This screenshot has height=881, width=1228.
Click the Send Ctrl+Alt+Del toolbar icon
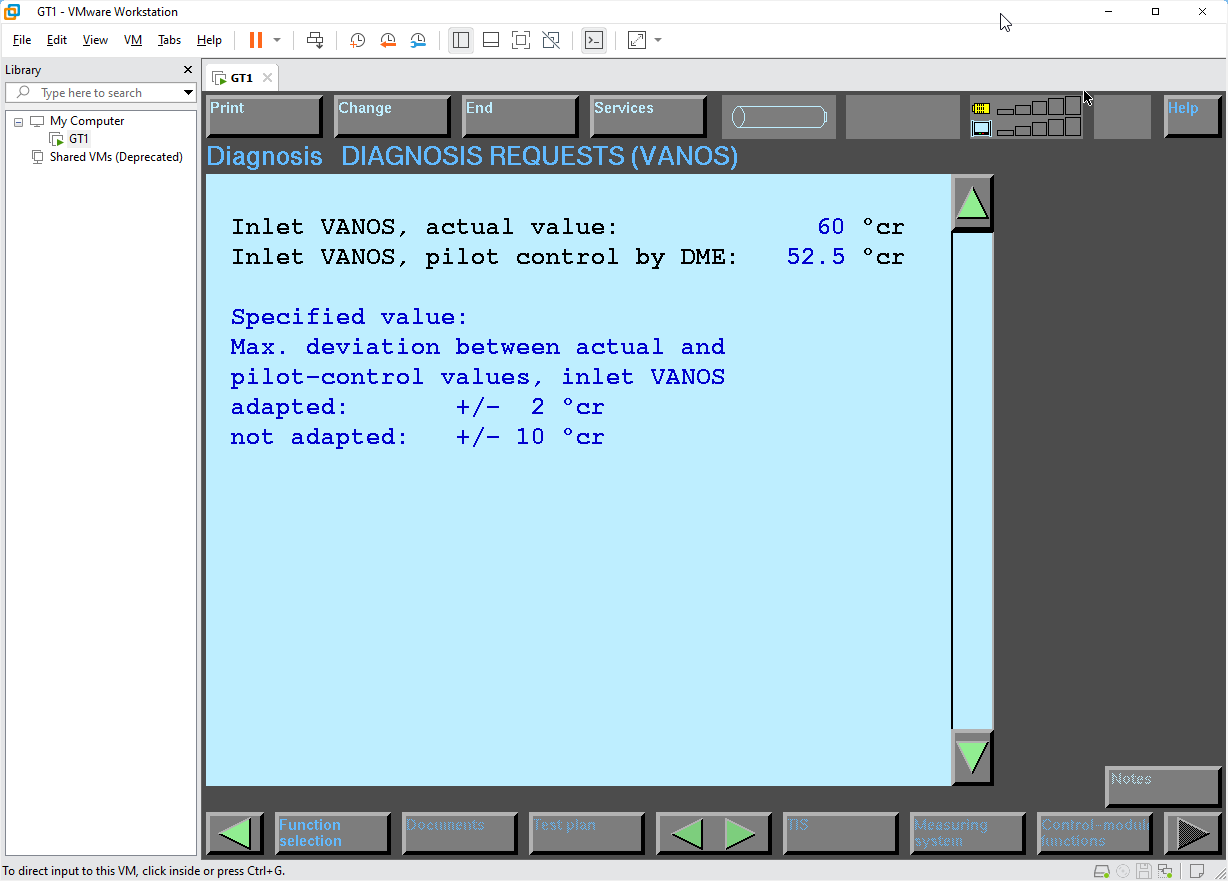click(315, 40)
